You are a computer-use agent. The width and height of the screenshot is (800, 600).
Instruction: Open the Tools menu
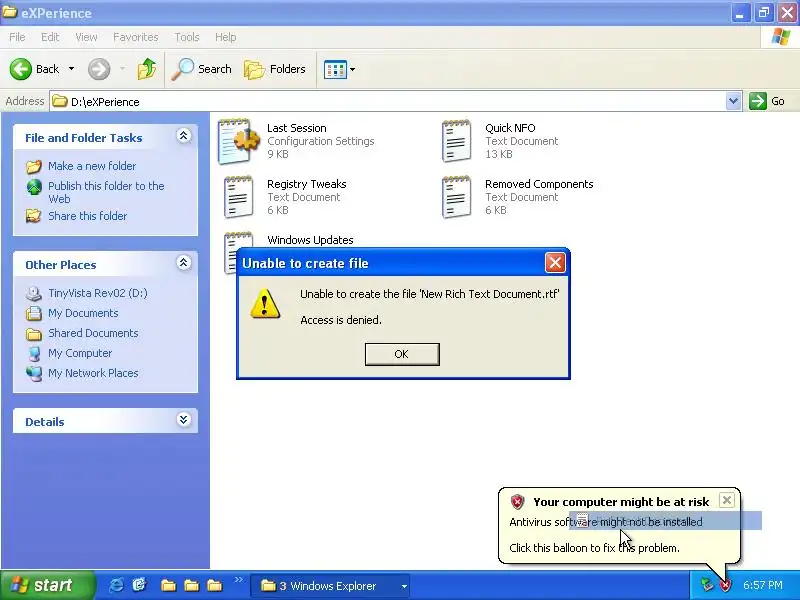pyautogui.click(x=187, y=37)
